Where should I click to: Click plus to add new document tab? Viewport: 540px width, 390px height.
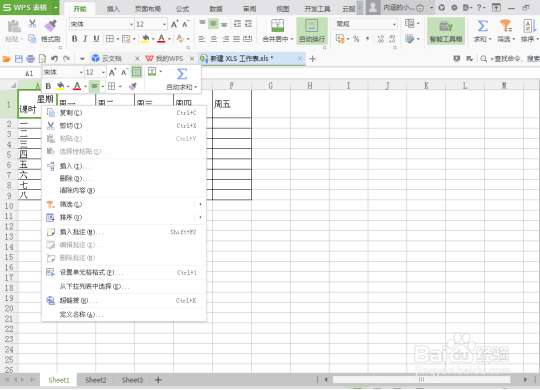(312, 59)
